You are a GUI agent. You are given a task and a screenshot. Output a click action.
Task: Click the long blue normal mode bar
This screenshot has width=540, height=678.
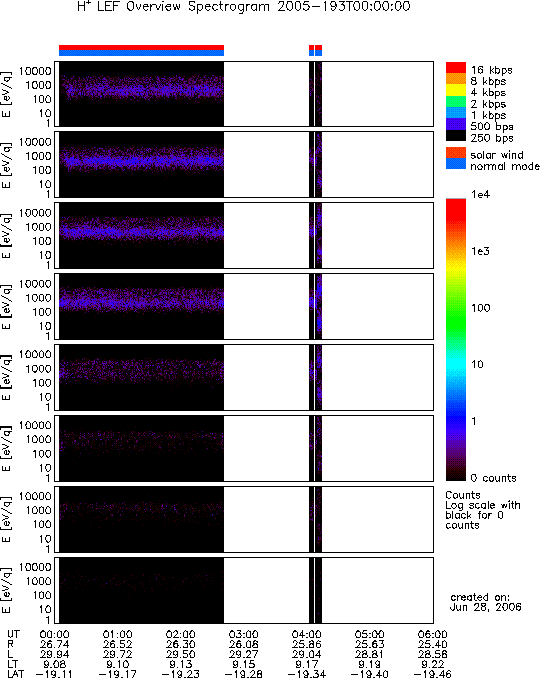[141, 53]
